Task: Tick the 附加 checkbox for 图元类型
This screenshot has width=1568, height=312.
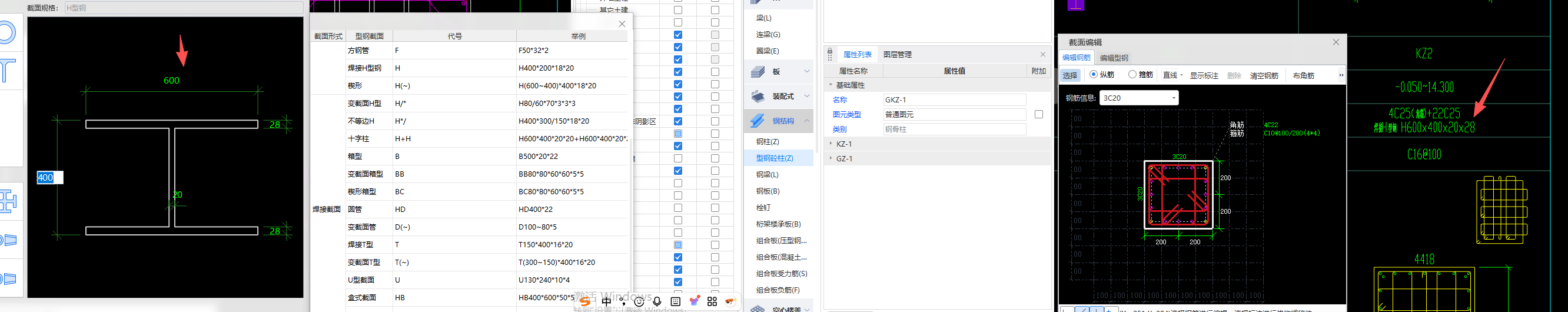Action: tap(1038, 115)
